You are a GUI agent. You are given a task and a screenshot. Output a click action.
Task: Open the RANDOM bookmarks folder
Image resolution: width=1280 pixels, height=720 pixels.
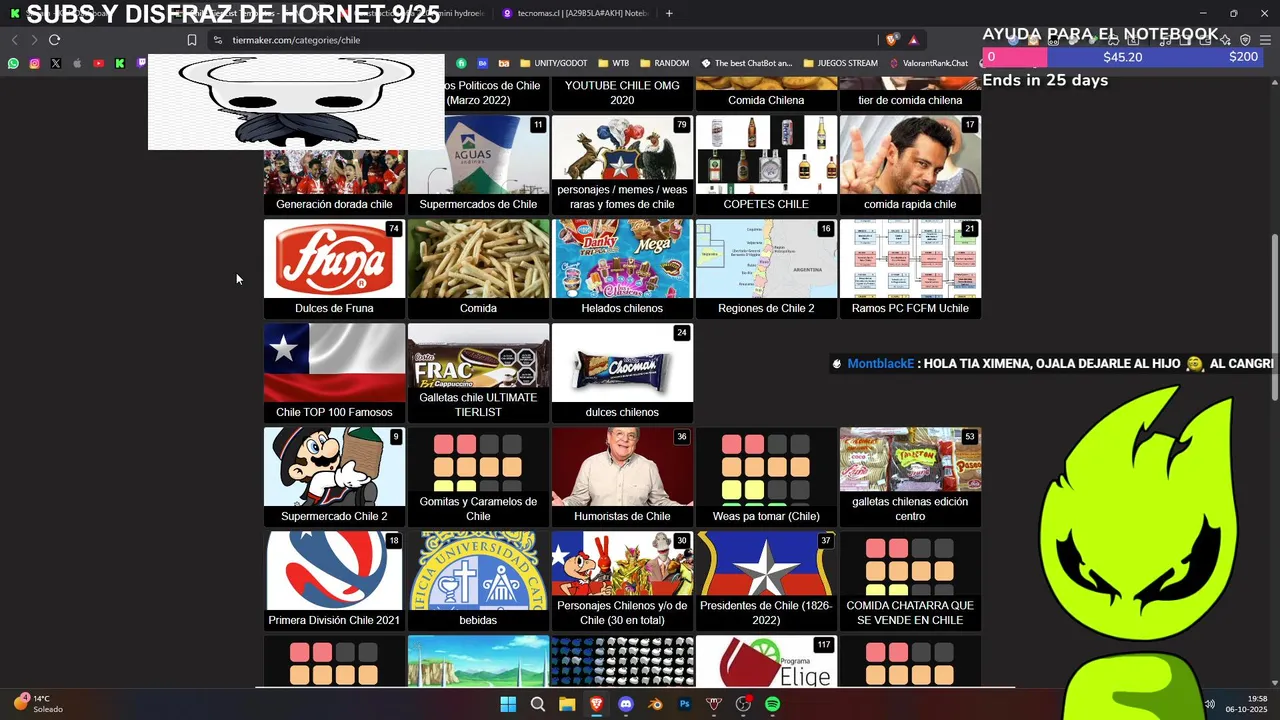point(664,63)
